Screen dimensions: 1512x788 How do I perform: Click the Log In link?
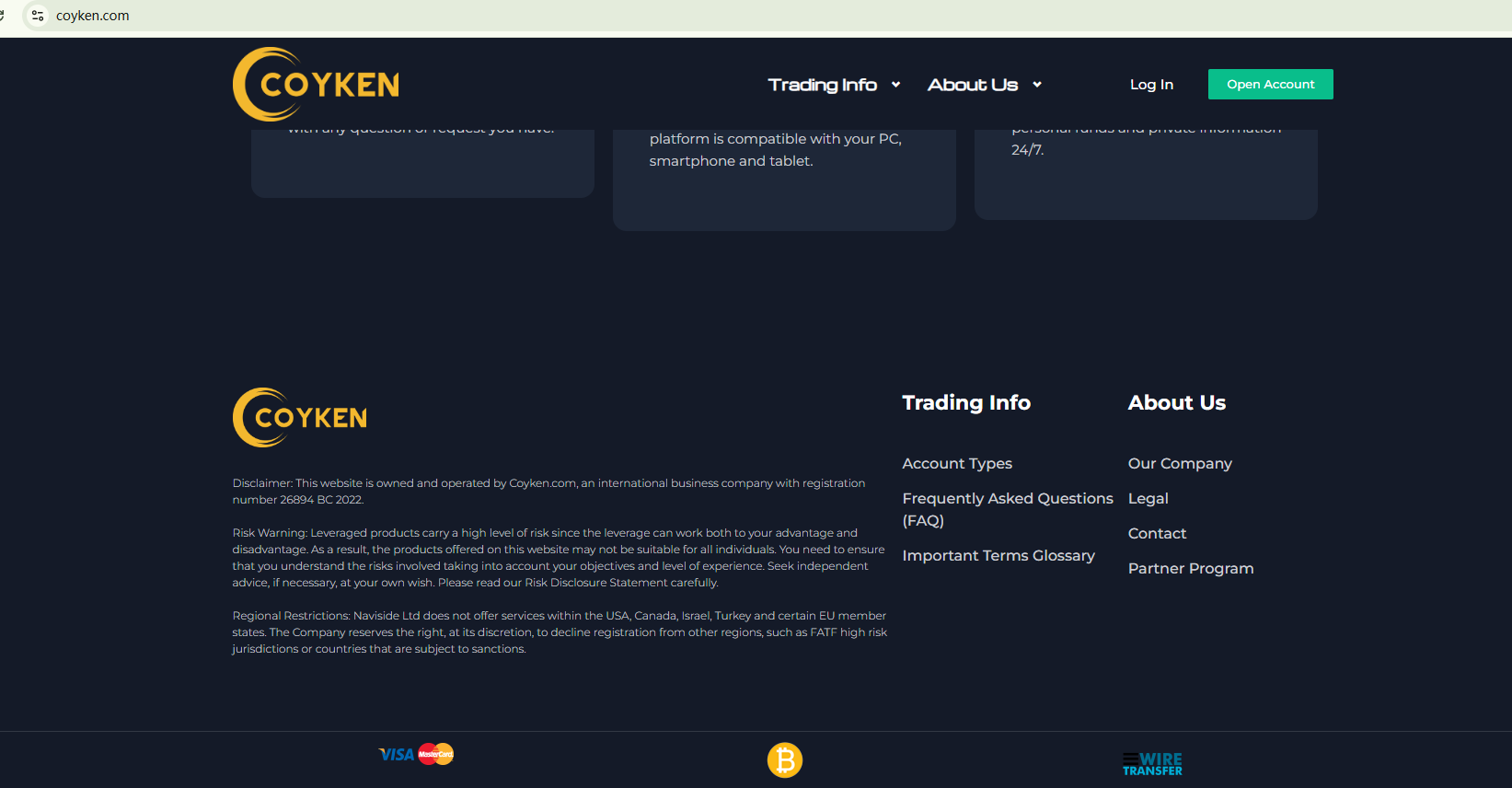(x=1151, y=85)
